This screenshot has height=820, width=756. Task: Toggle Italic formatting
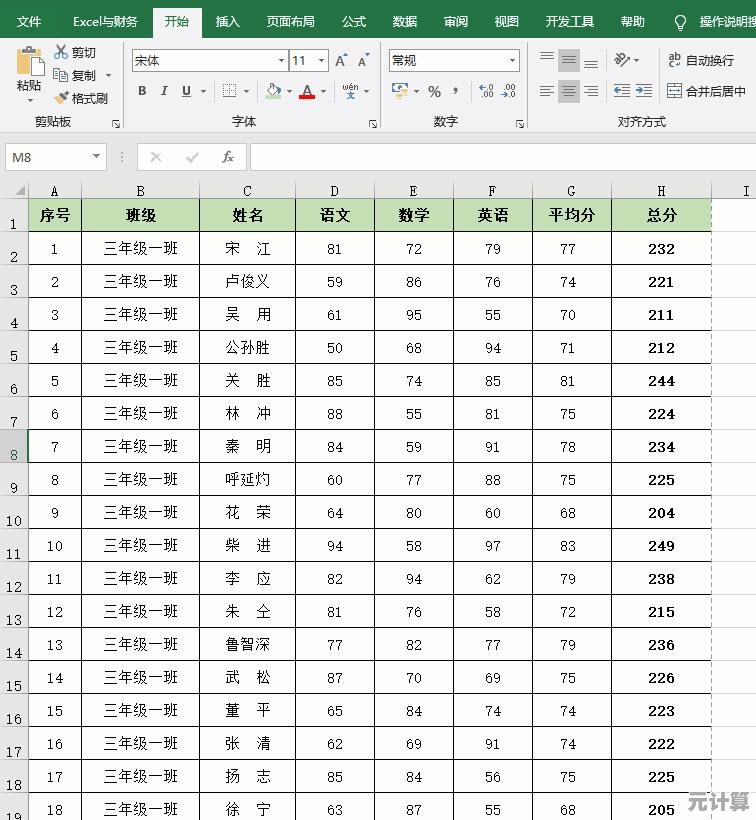pyautogui.click(x=164, y=91)
